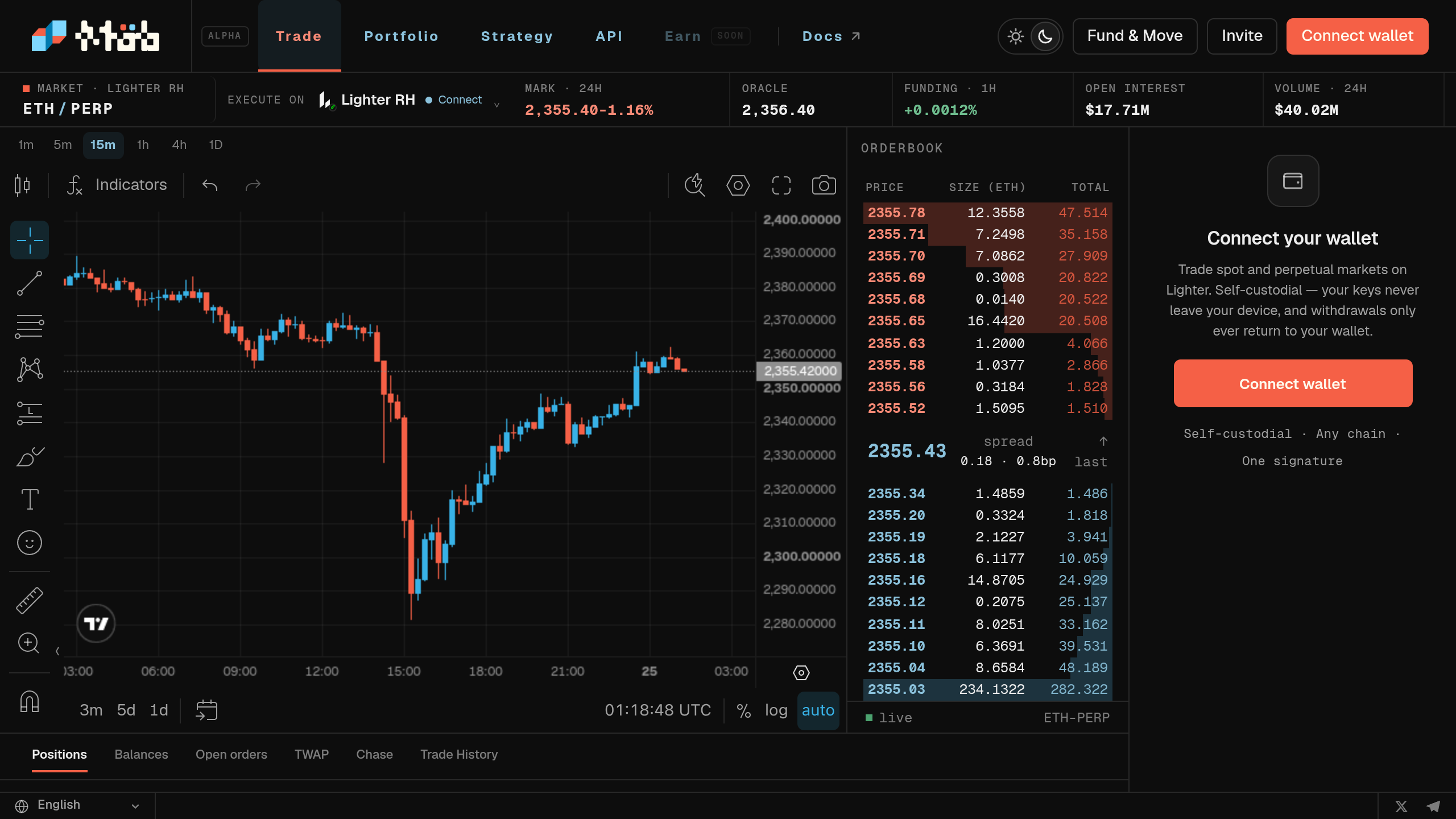Switch to the Open orders tab

tap(231, 754)
